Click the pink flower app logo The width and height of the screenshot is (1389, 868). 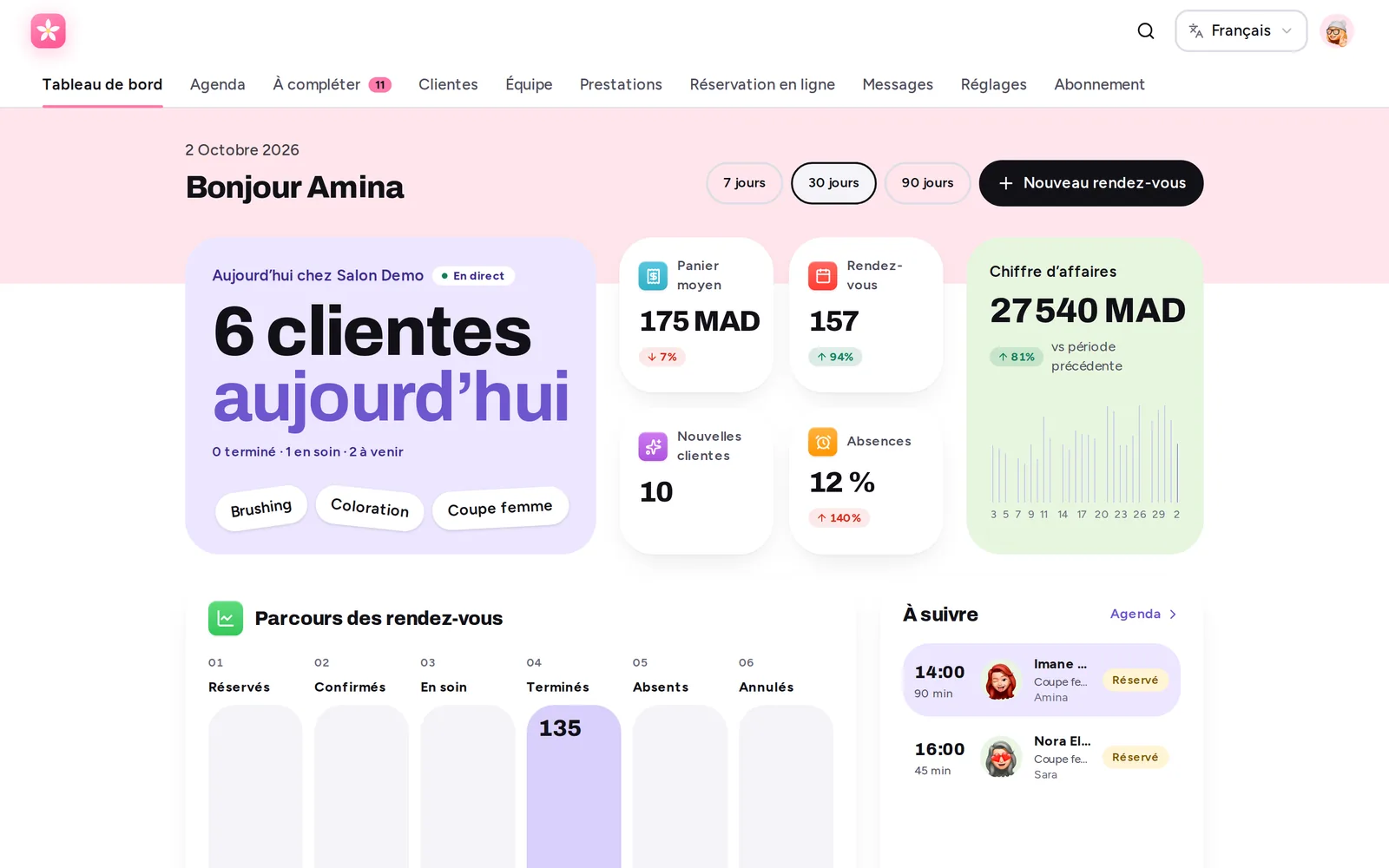coord(49,31)
